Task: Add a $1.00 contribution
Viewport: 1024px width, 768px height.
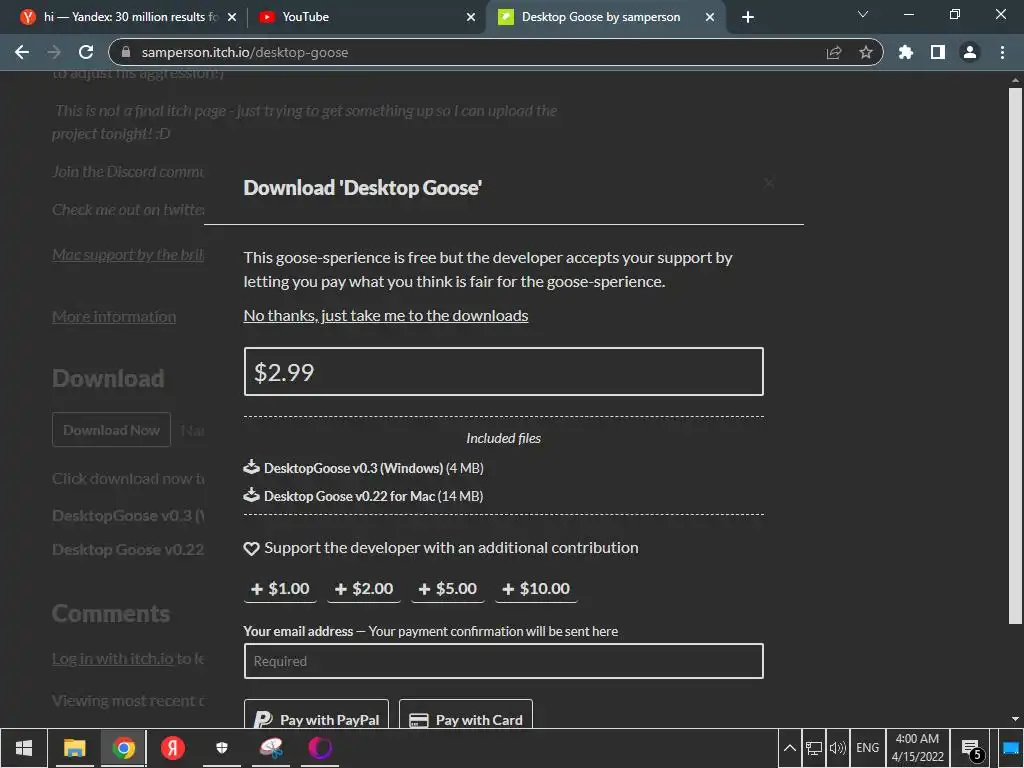Action: (280, 588)
